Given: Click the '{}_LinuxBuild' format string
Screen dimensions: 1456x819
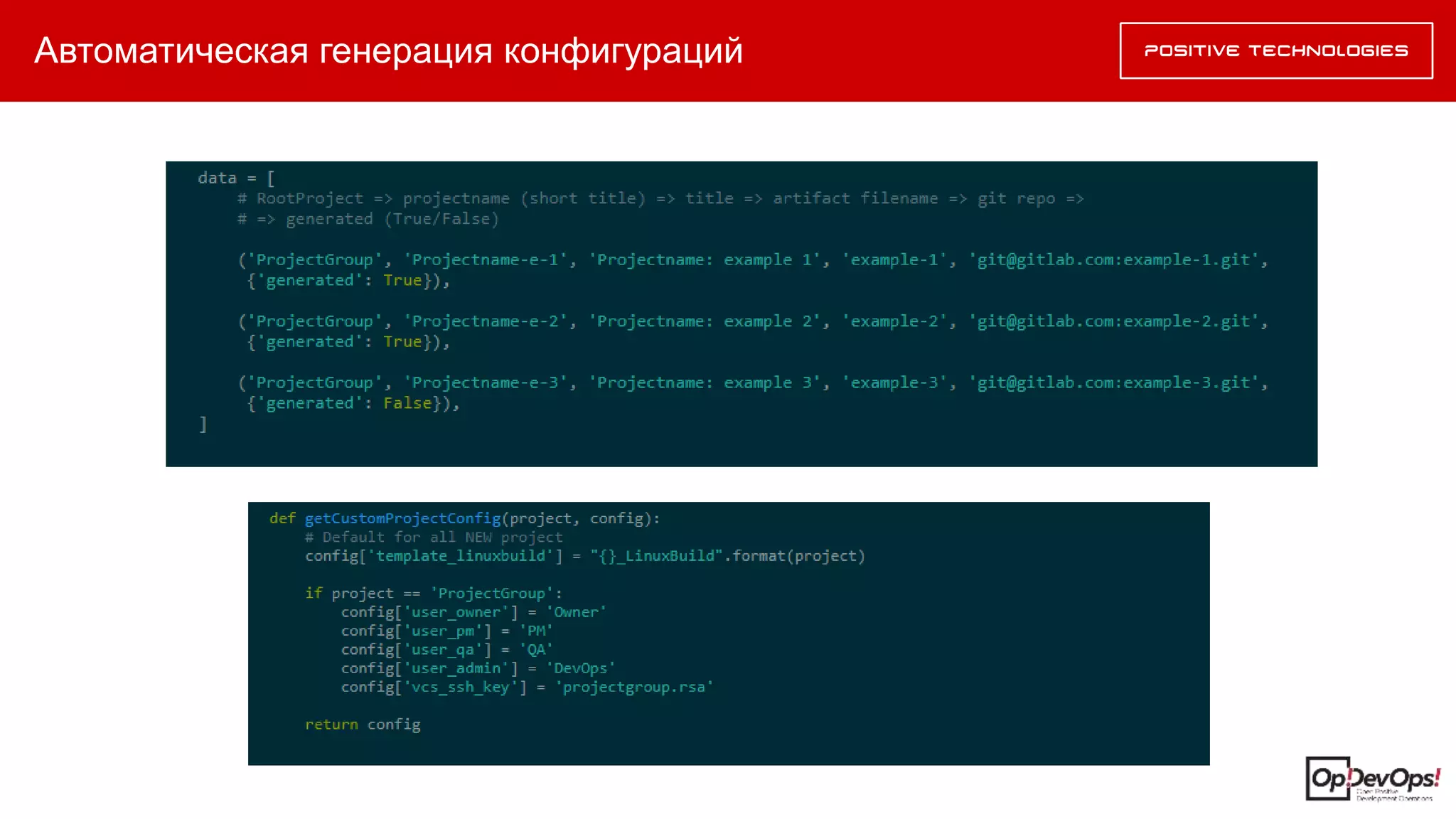Looking at the screenshot, I should coord(656,556).
